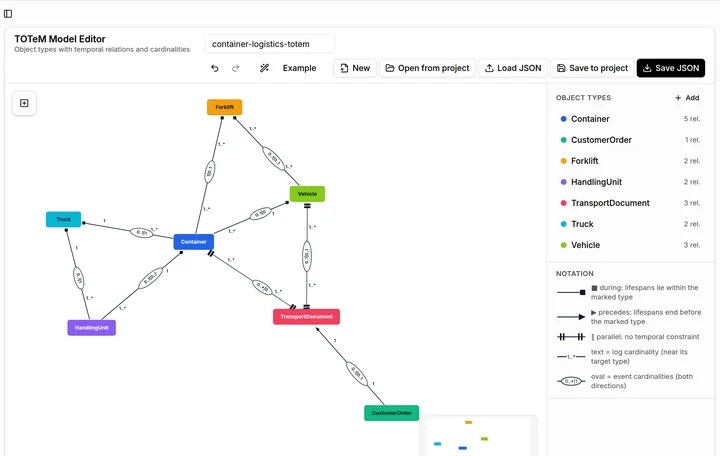Select the blue Container node on canvas
This screenshot has height=456, width=720.
pos(194,242)
